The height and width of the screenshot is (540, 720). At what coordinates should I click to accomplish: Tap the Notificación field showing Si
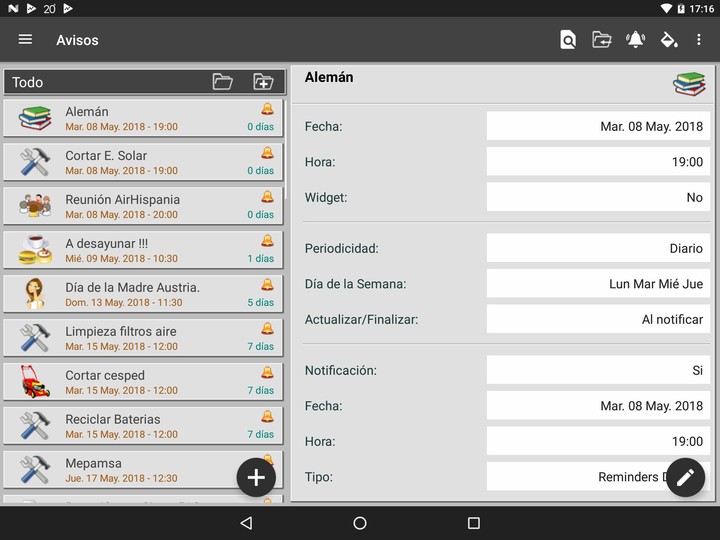coord(598,370)
